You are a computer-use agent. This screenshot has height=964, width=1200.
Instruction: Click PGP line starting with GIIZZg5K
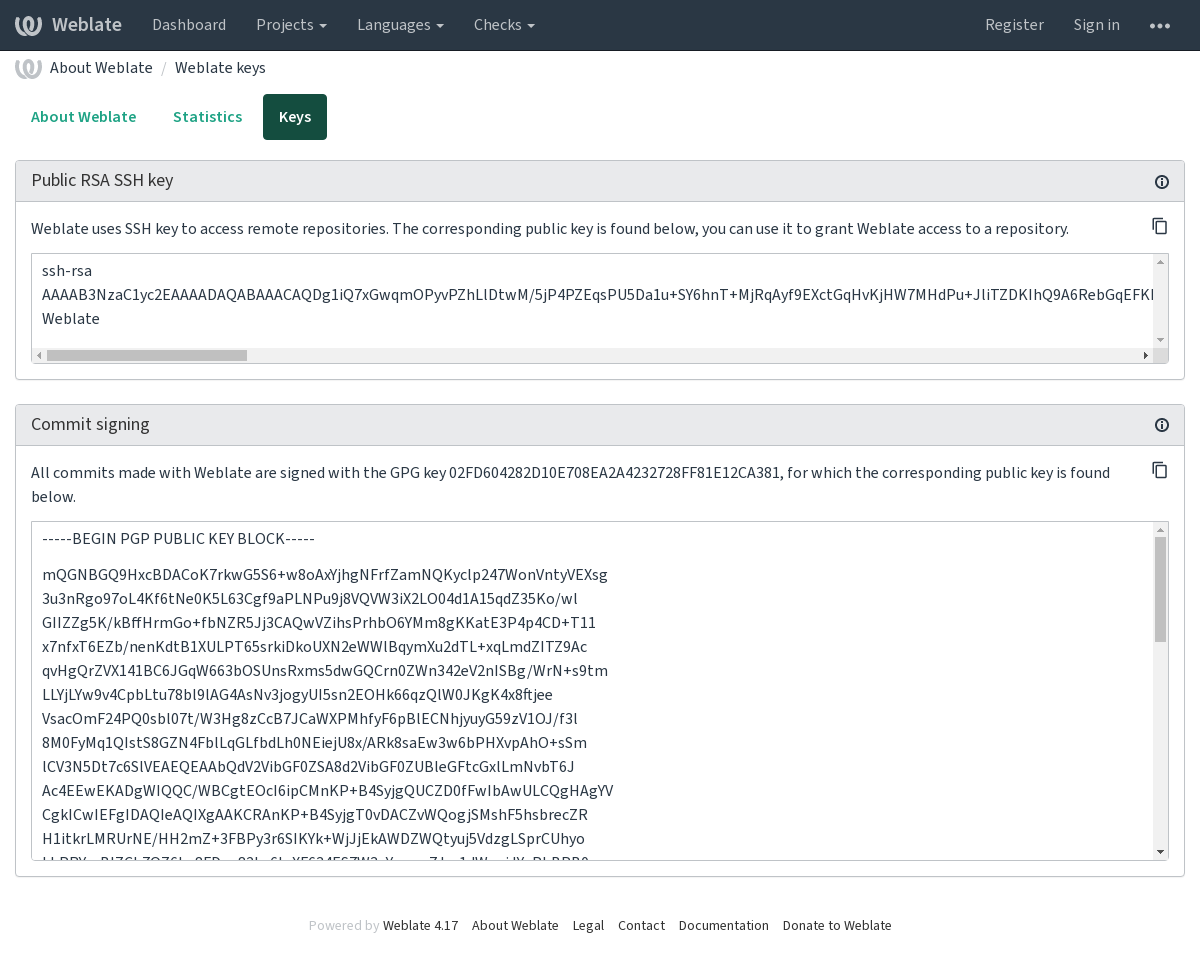(x=319, y=623)
